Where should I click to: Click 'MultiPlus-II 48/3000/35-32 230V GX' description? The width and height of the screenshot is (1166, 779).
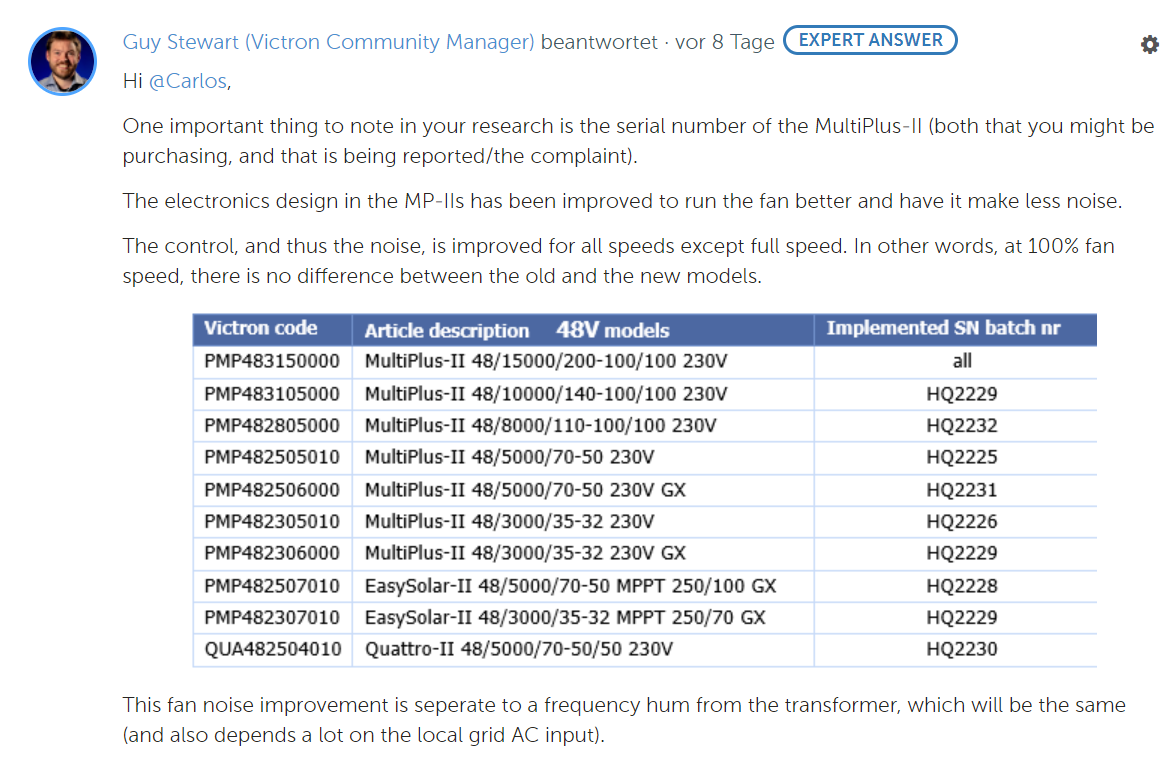(525, 553)
